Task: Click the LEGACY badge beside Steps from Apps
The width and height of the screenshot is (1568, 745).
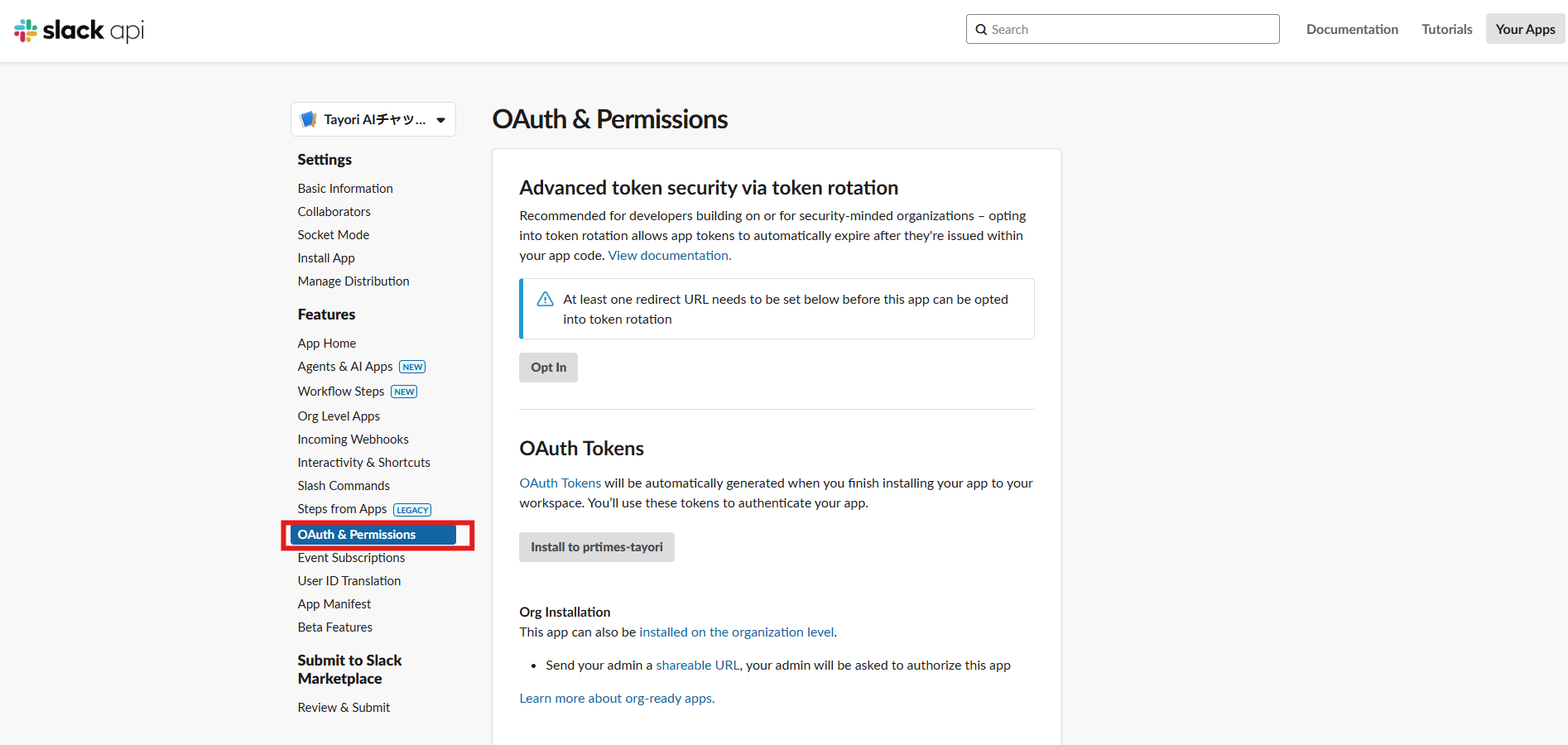Action: coord(412,510)
